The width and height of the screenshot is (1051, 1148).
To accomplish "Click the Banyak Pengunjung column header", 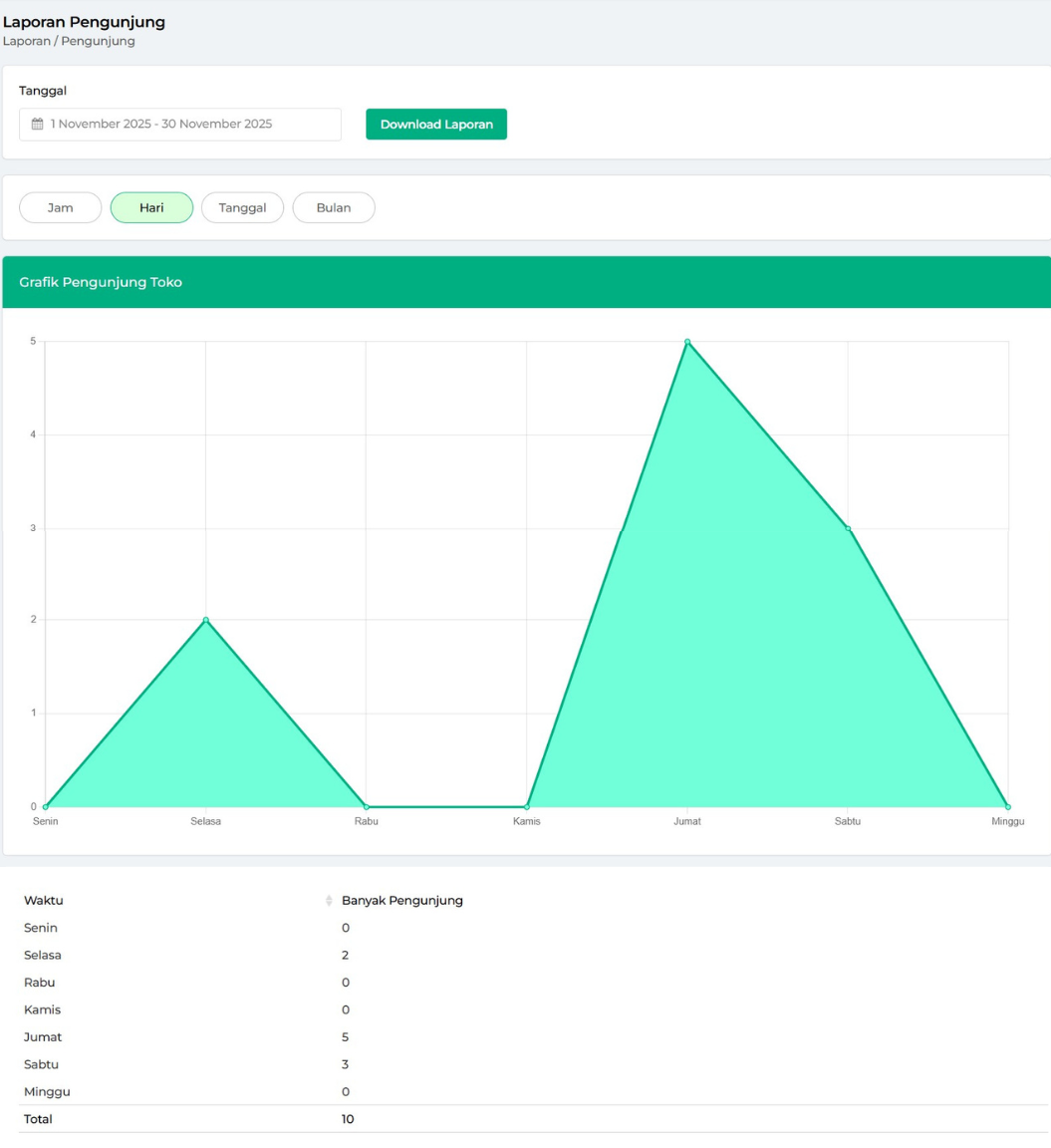I will (402, 901).
